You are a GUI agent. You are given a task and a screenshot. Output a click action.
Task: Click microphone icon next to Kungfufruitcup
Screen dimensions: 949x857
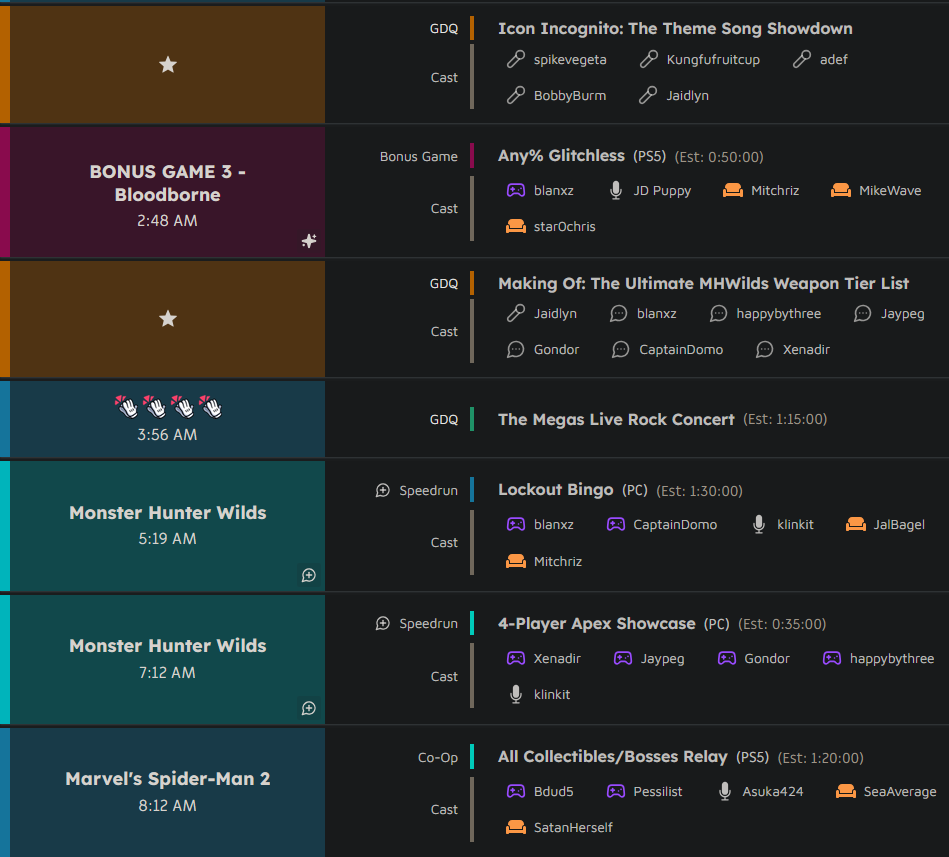pyautogui.click(x=648, y=59)
